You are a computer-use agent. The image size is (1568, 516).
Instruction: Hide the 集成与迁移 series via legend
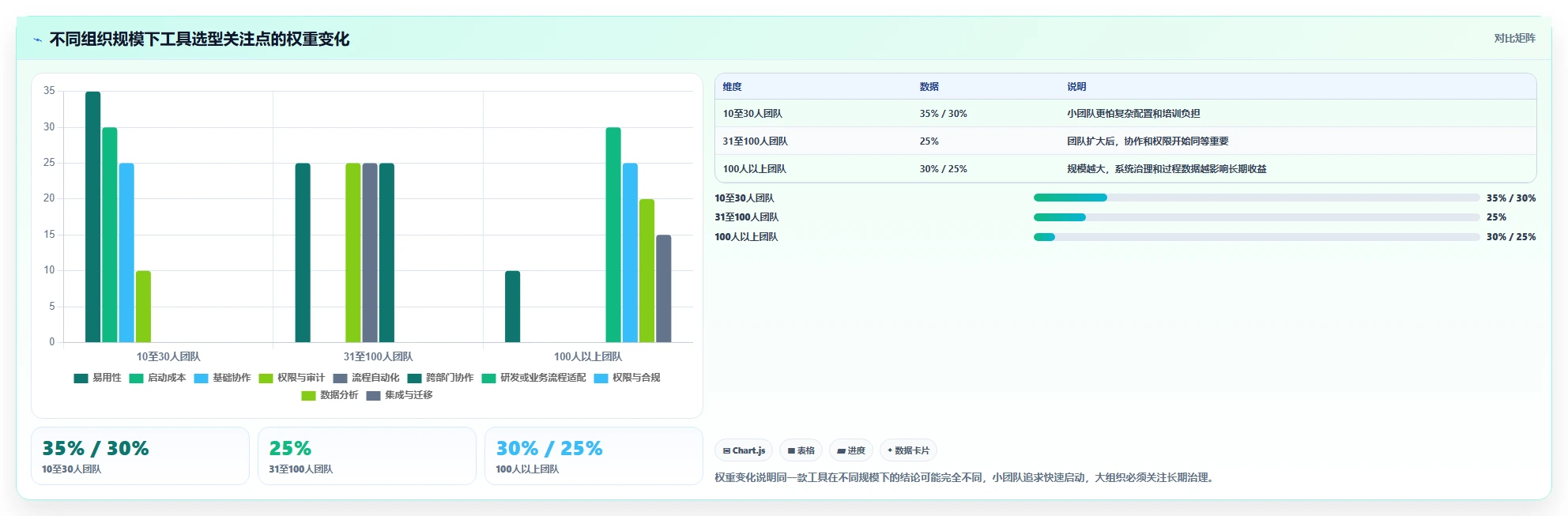[x=399, y=395]
